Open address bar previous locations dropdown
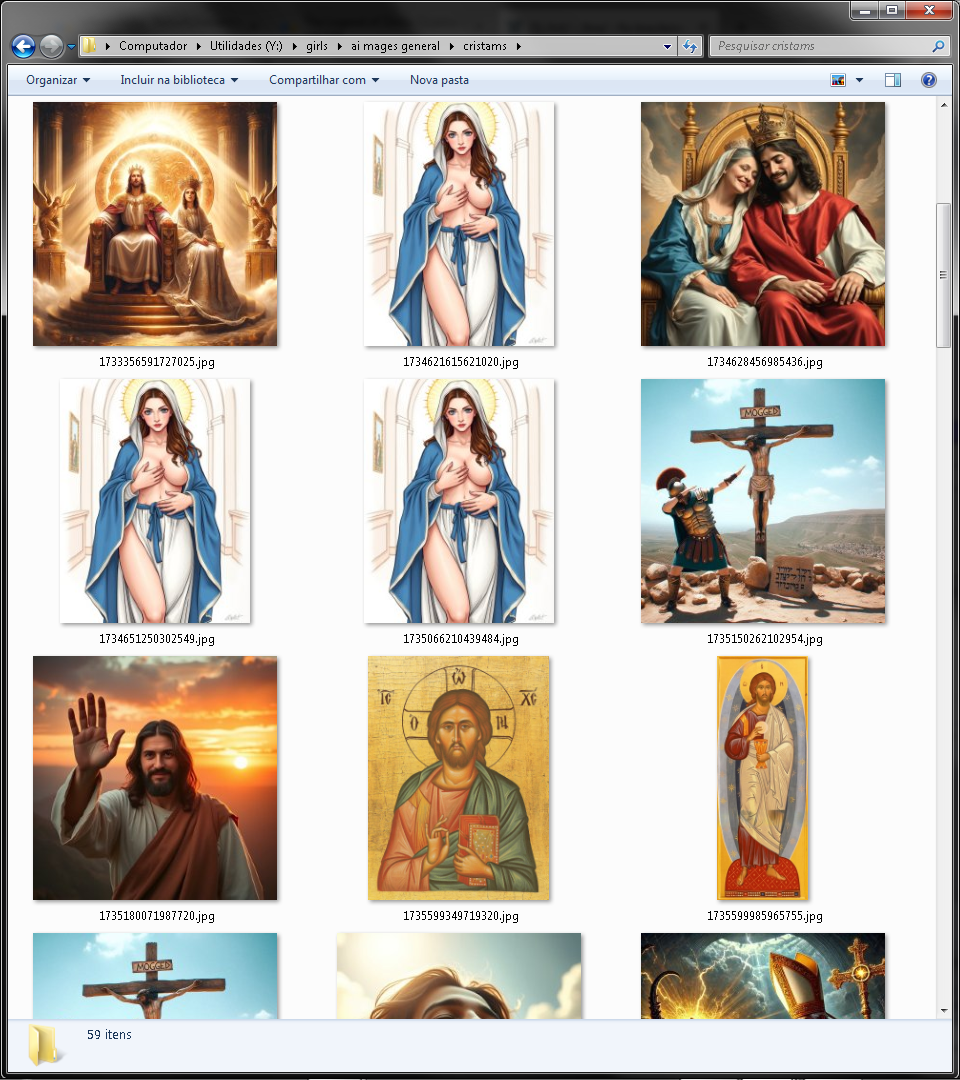This screenshot has width=960, height=1080. tap(667, 46)
